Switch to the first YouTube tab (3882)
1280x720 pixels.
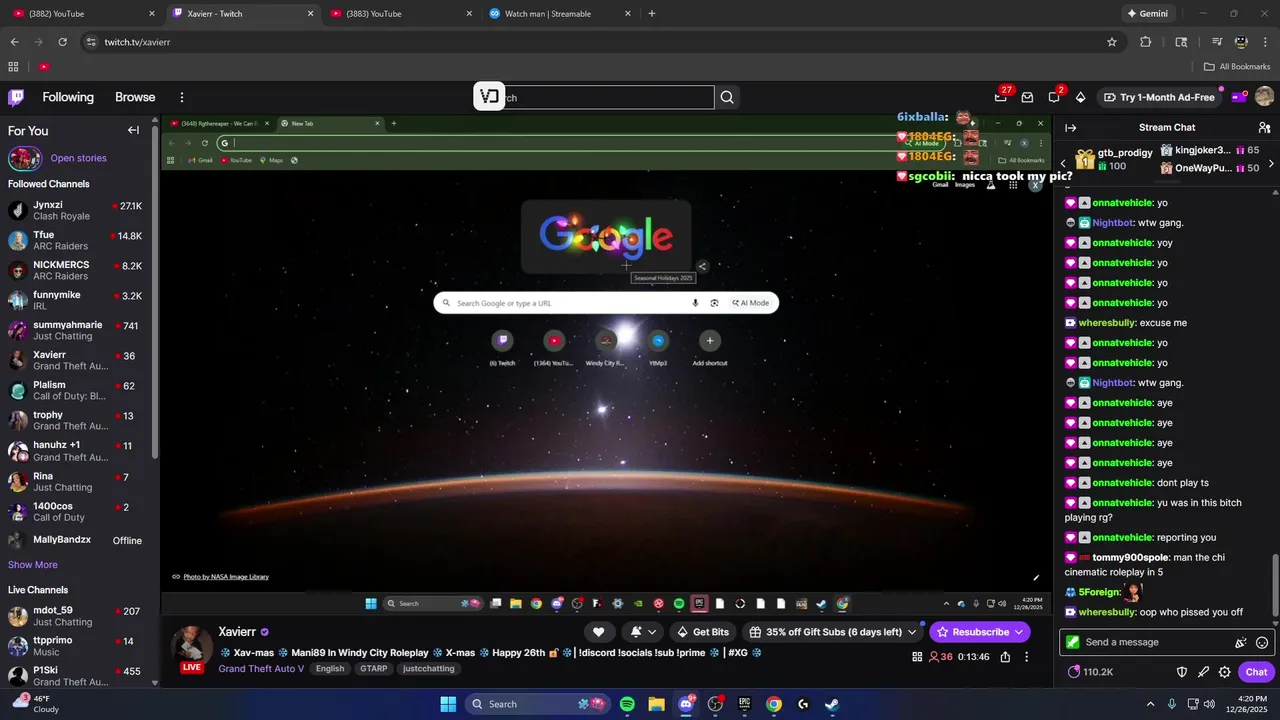[82, 14]
